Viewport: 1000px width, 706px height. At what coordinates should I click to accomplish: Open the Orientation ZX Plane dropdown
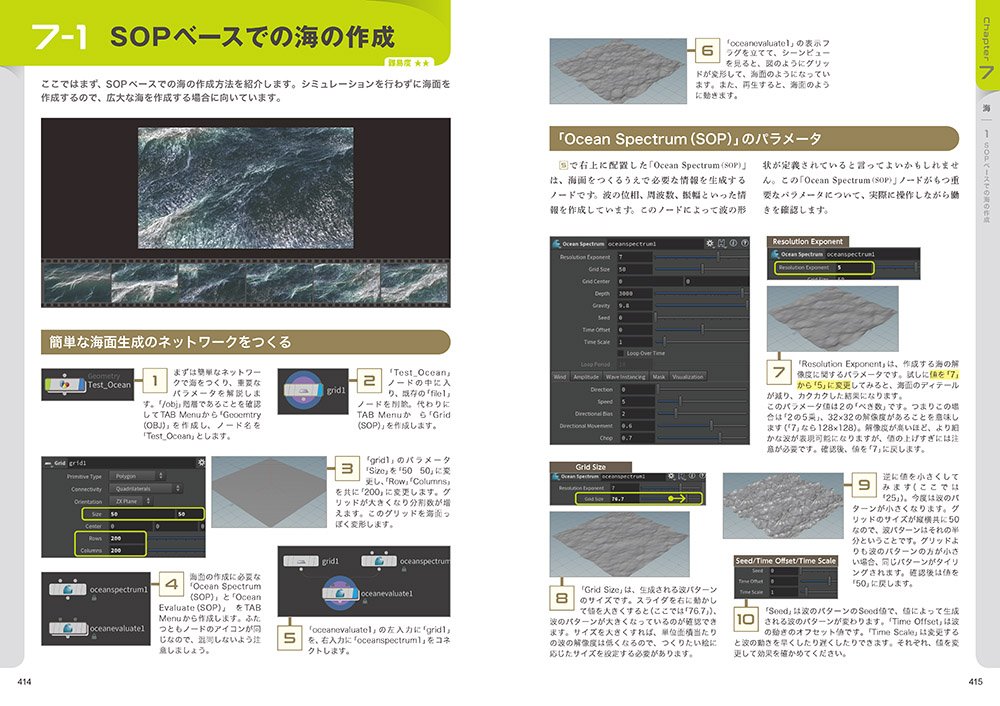click(x=130, y=501)
